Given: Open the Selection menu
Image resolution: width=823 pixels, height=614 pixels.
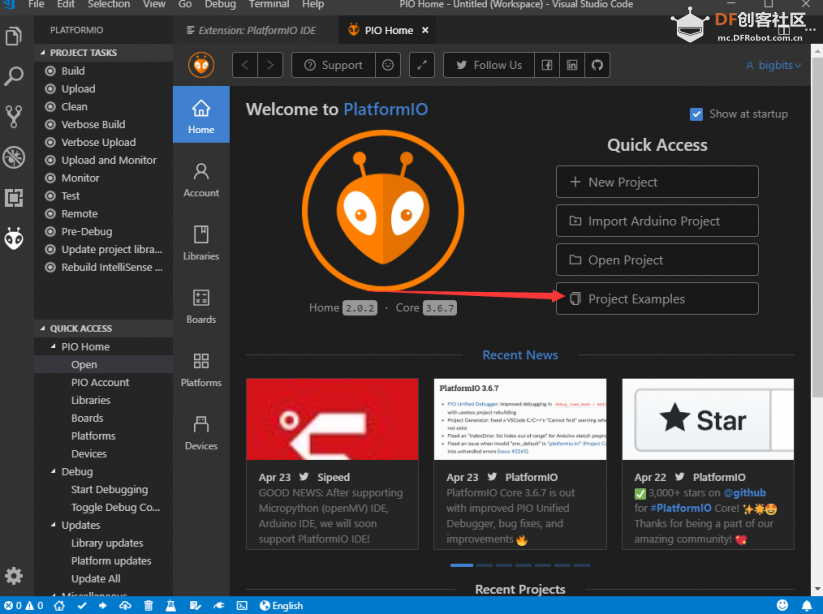Looking at the screenshot, I should (x=109, y=4).
